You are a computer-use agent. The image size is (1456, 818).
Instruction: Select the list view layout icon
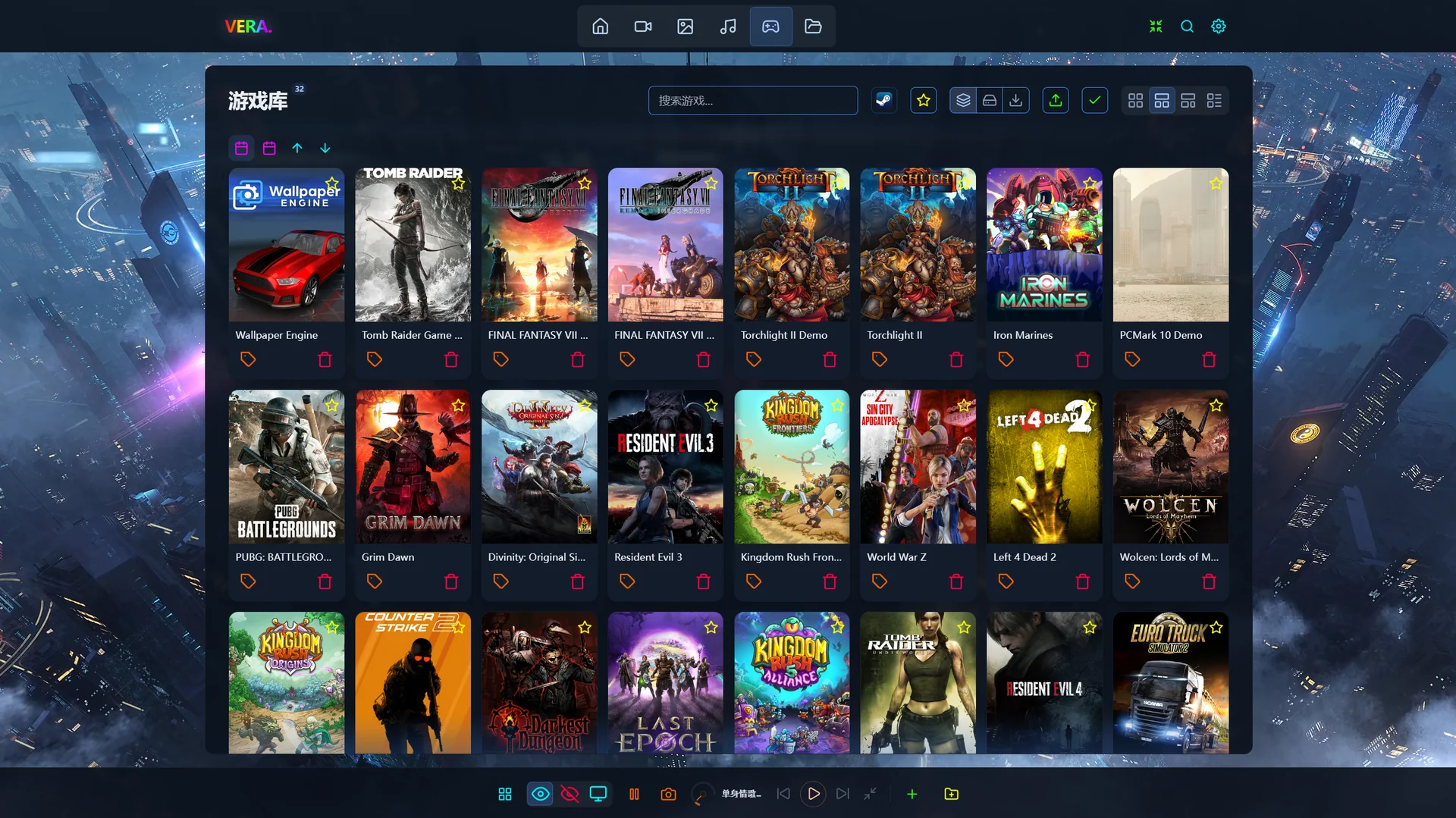pos(1214,100)
